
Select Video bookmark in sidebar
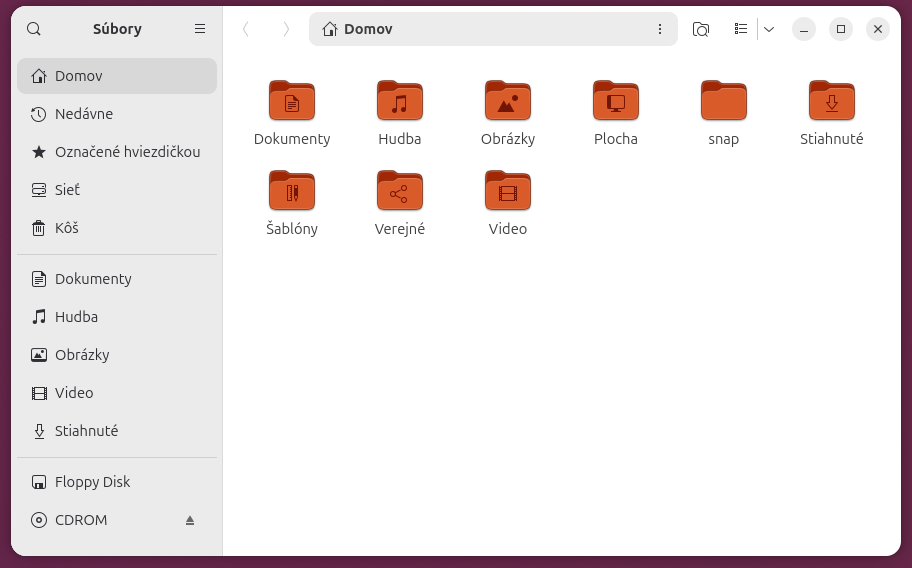coord(117,393)
